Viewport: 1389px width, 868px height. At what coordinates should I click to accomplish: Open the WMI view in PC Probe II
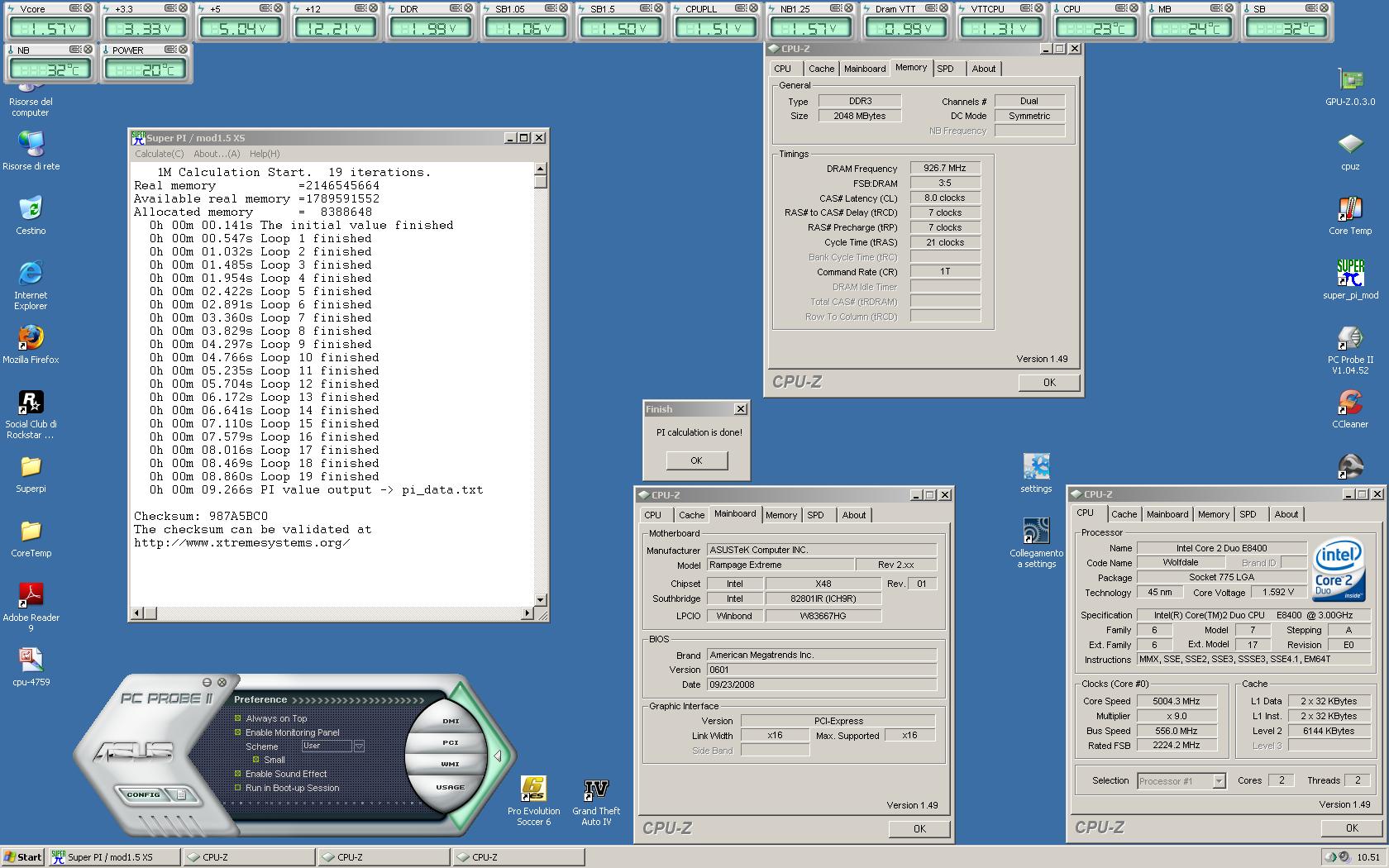click(451, 764)
